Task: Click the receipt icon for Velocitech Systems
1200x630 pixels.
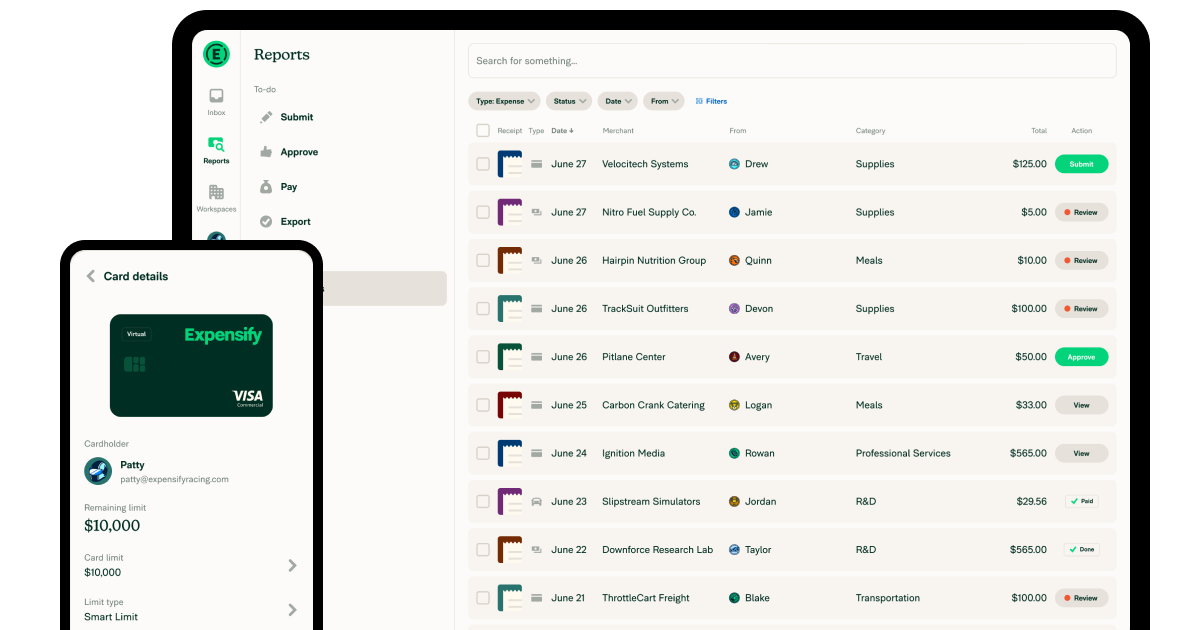Action: click(510, 164)
